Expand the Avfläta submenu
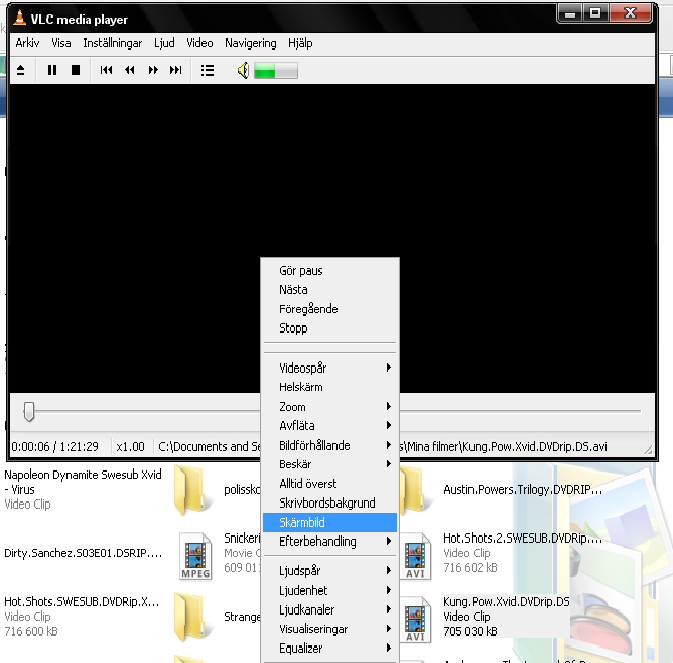The height and width of the screenshot is (663, 673). click(x=330, y=426)
